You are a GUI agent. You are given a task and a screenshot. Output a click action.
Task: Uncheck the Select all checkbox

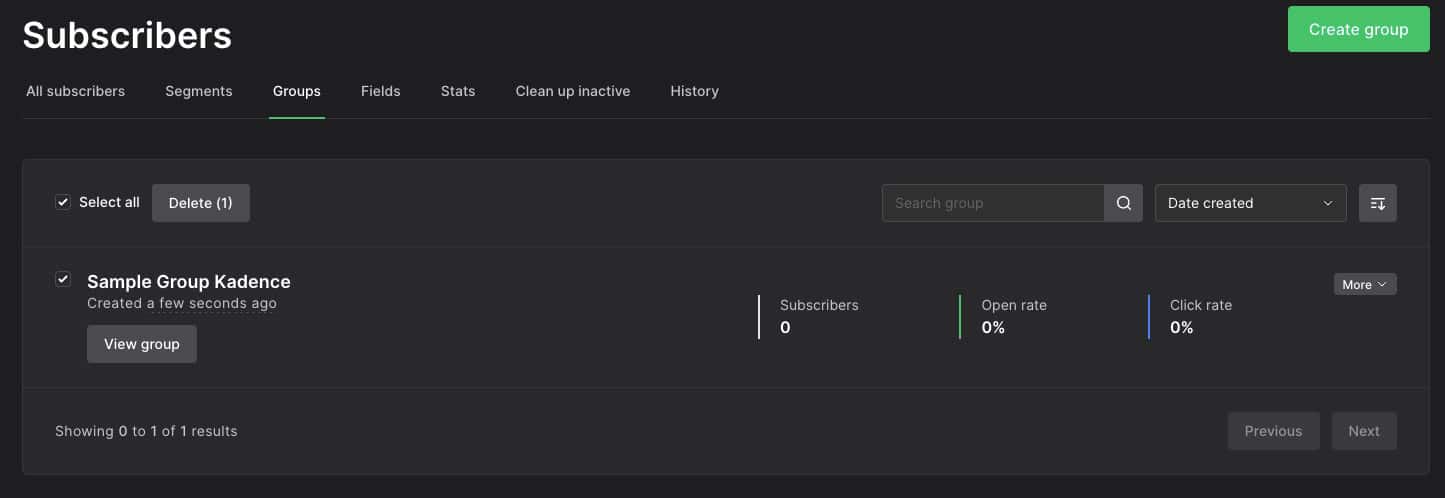[63, 202]
